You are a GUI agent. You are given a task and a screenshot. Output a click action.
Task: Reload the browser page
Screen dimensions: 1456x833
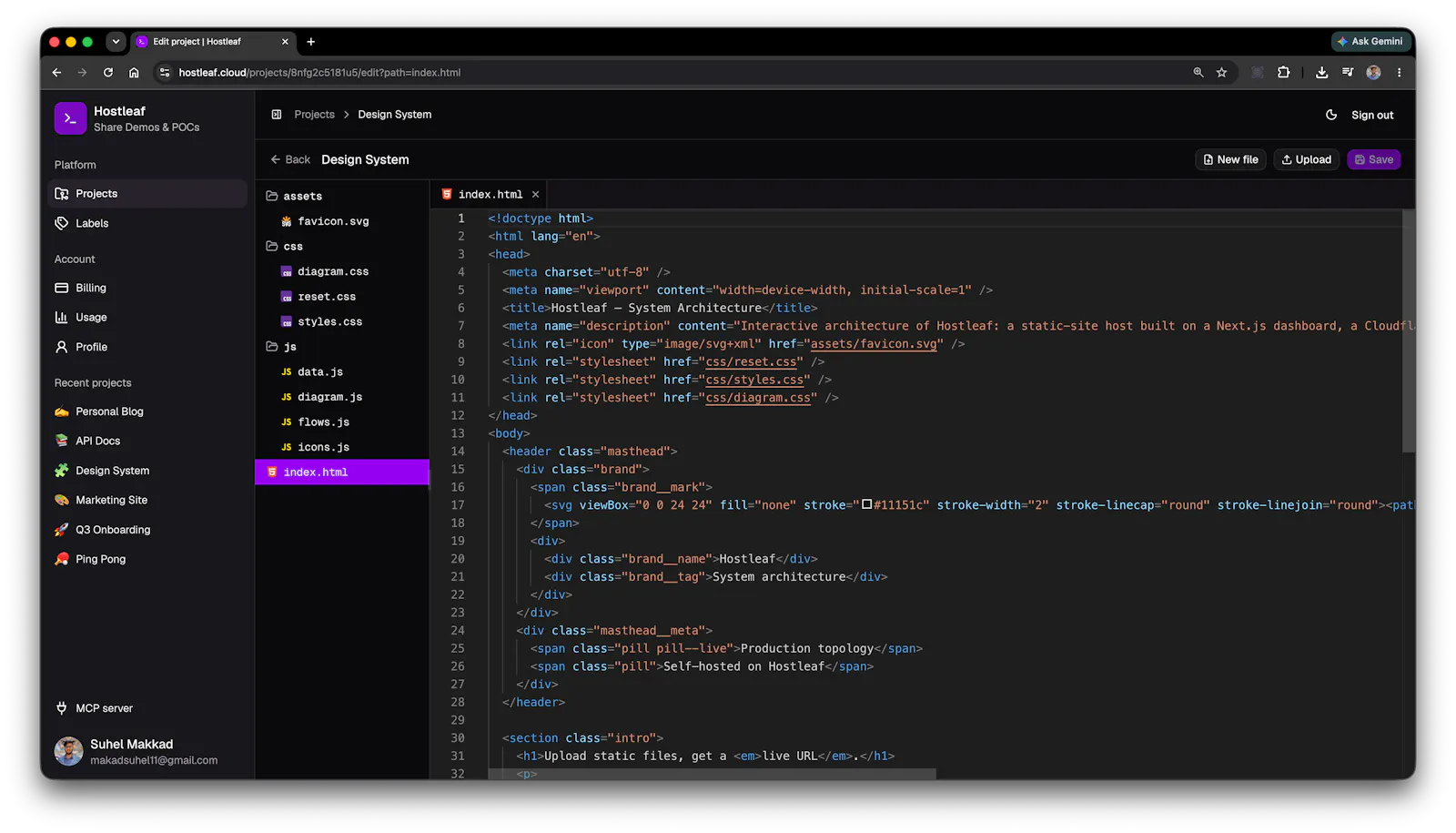tap(108, 72)
